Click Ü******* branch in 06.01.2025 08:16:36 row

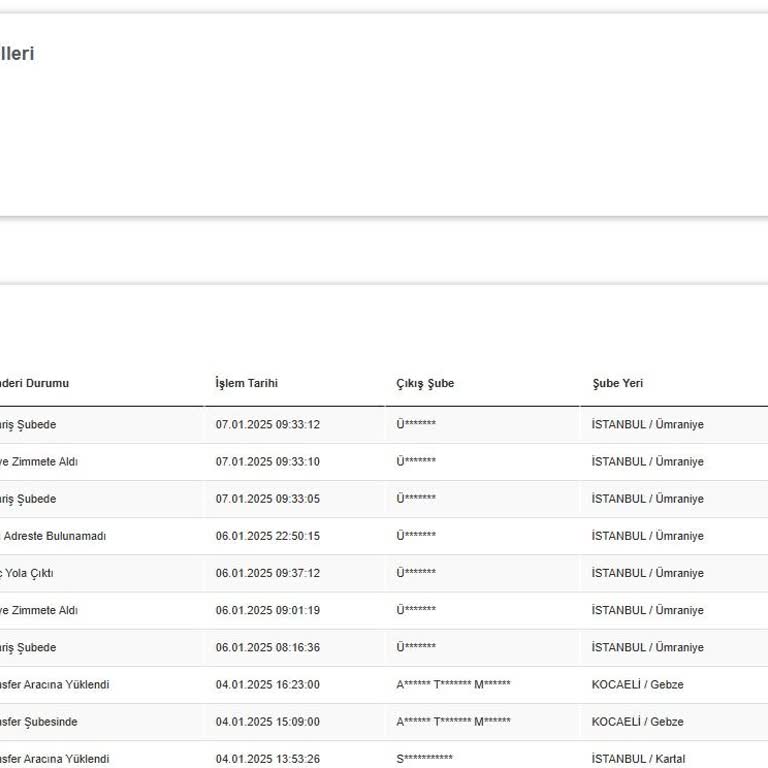click(x=416, y=647)
